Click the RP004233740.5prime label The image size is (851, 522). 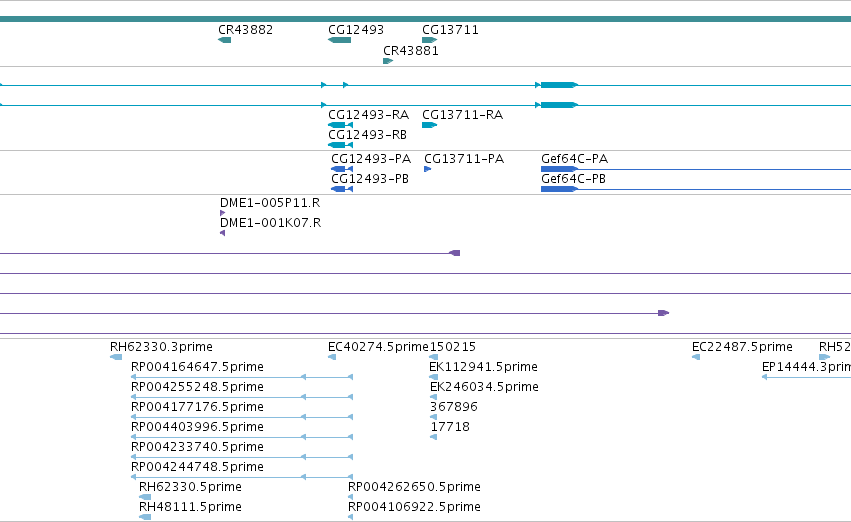click(x=197, y=447)
